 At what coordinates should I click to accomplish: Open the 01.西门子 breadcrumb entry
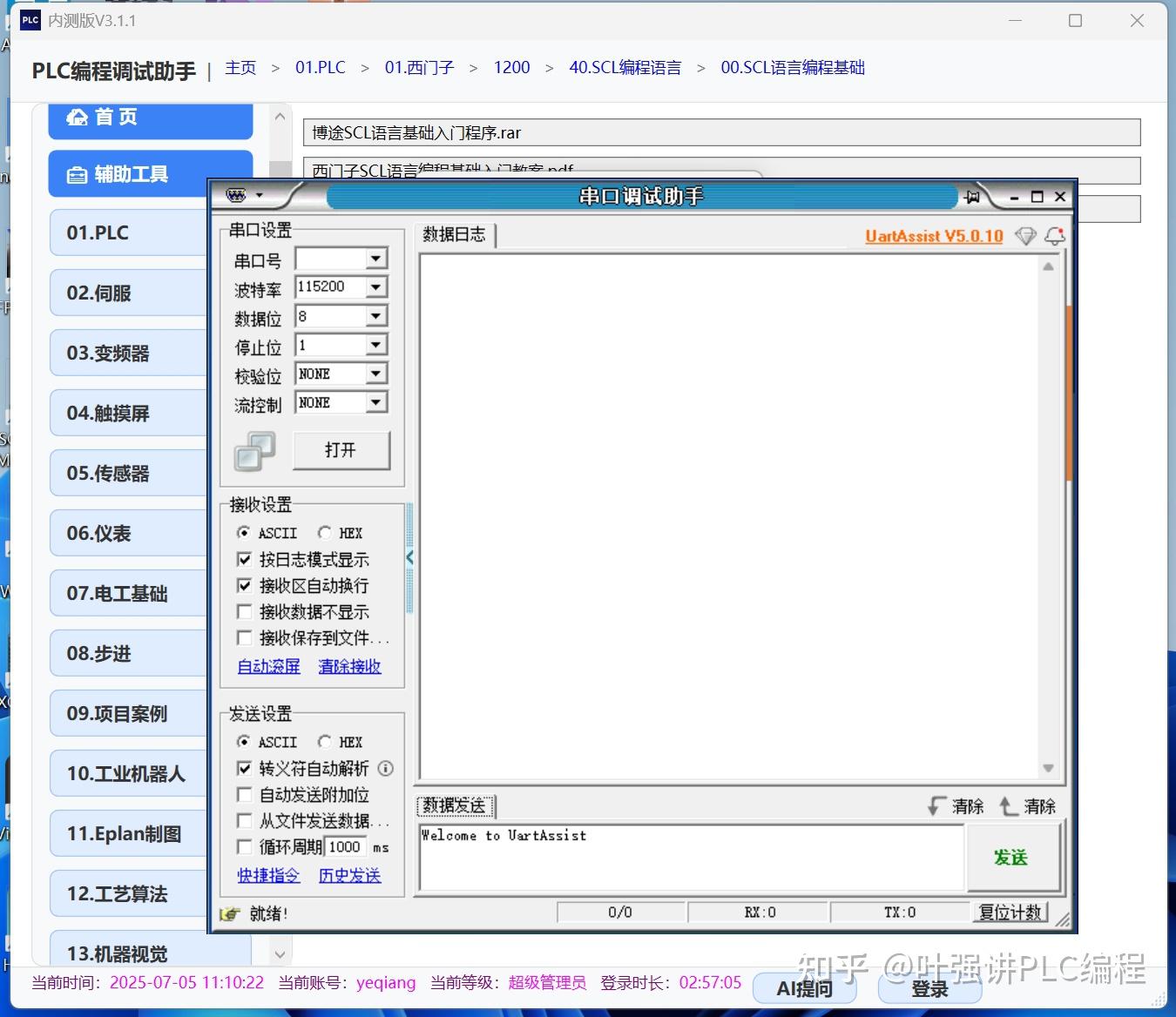pyautogui.click(x=419, y=67)
